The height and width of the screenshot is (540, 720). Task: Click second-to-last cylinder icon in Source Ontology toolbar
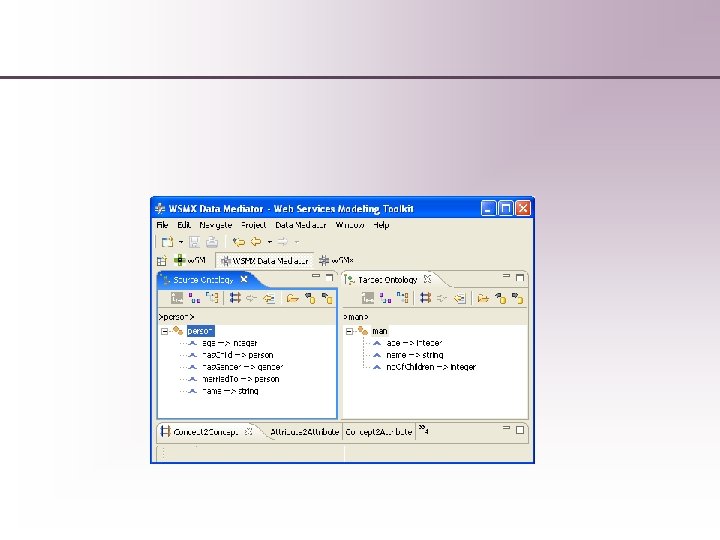pos(310,298)
